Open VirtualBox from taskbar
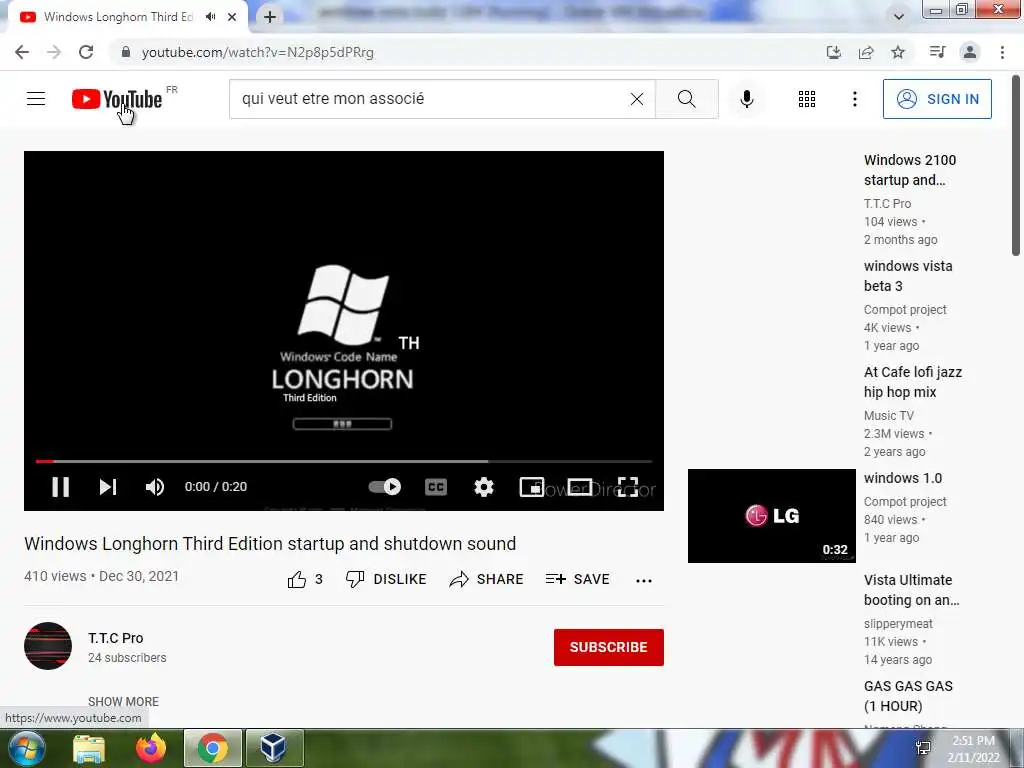This screenshot has height=768, width=1024. click(x=274, y=748)
